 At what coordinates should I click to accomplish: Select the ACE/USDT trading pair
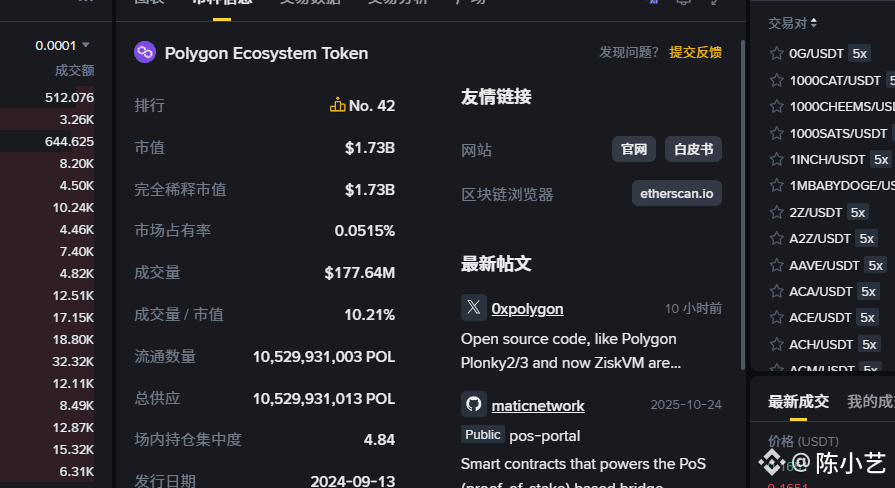[x=820, y=318]
